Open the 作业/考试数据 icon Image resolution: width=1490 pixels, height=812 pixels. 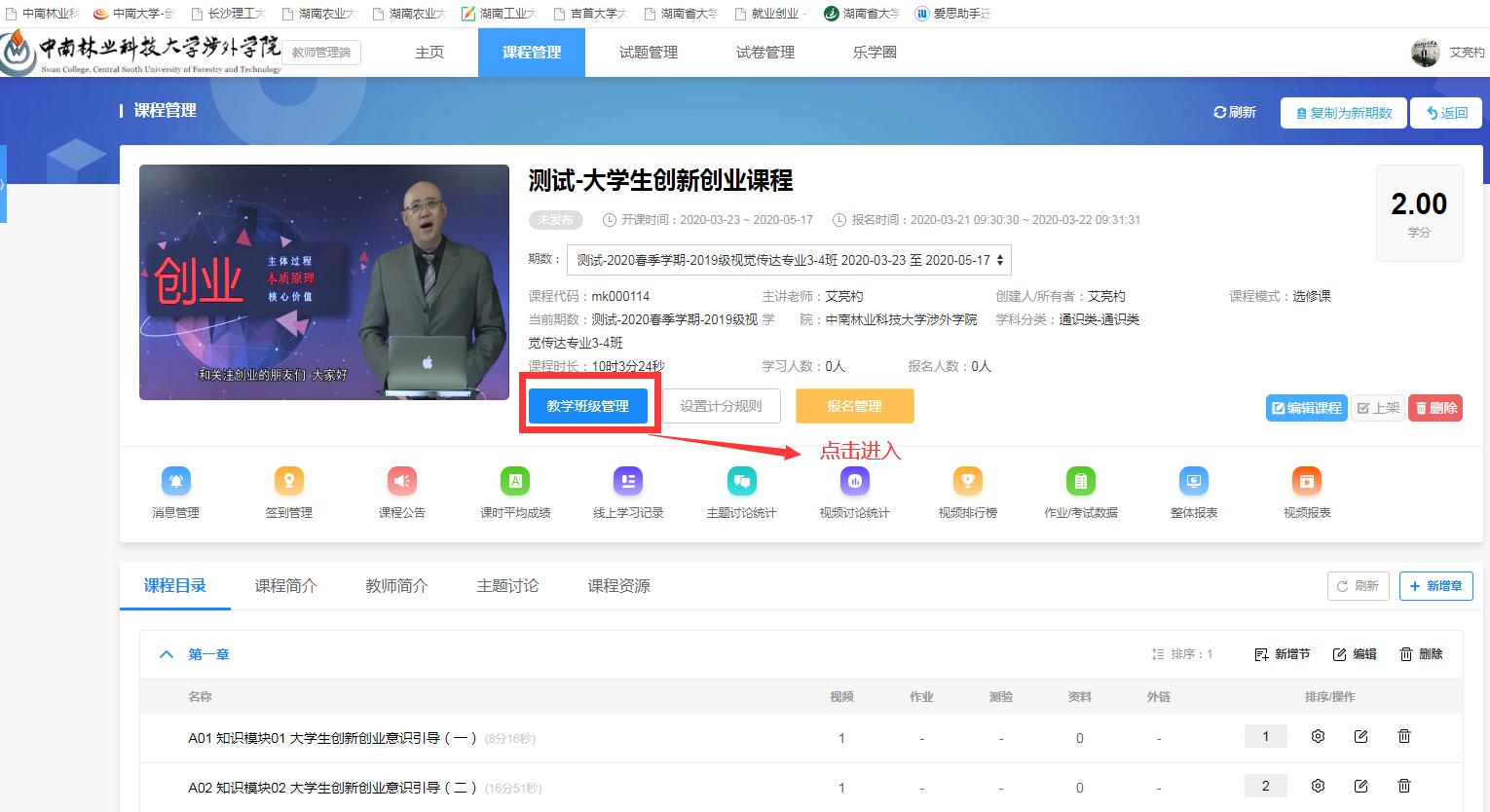[1080, 481]
